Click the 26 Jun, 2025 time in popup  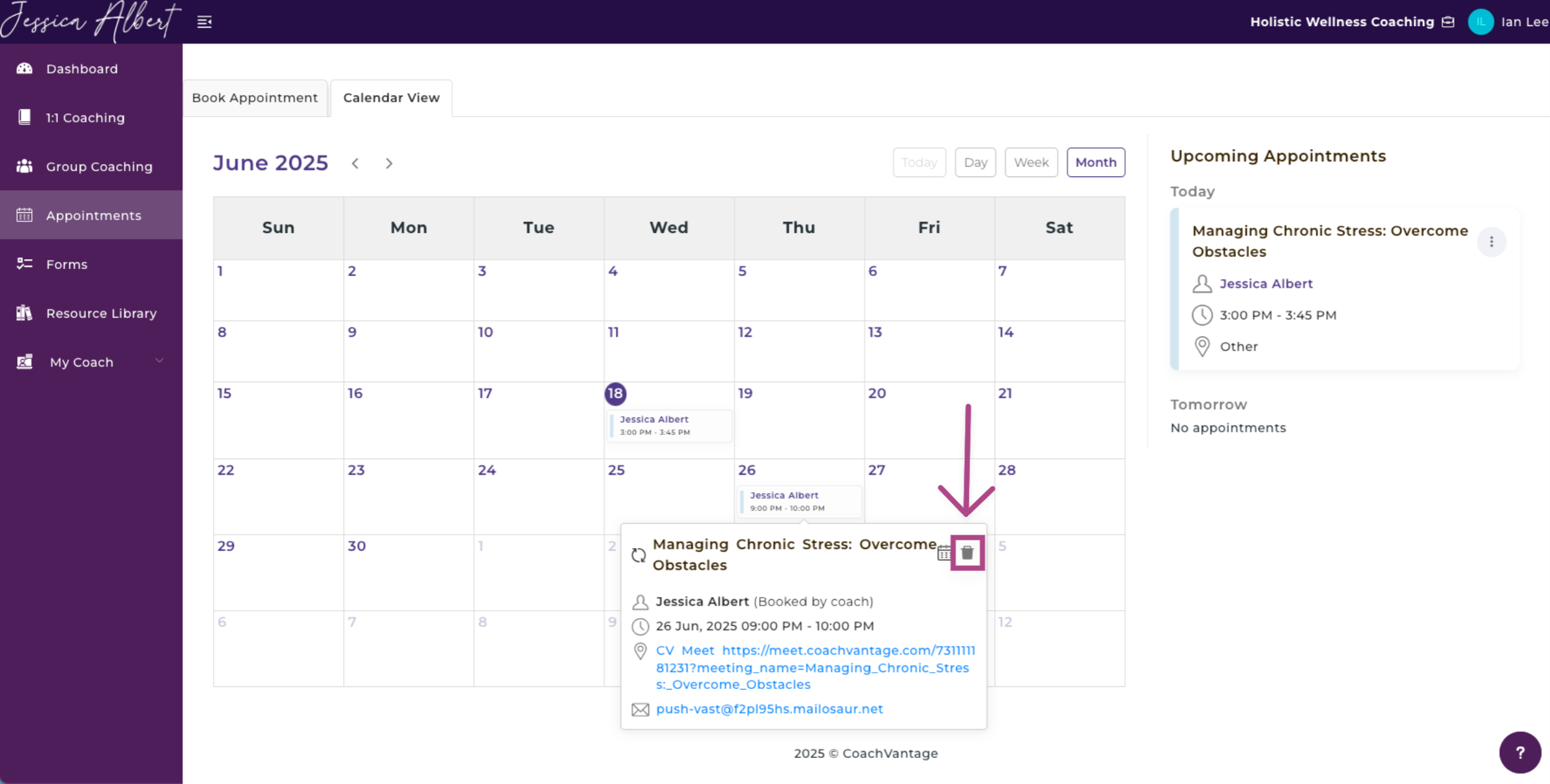pyautogui.click(x=765, y=626)
